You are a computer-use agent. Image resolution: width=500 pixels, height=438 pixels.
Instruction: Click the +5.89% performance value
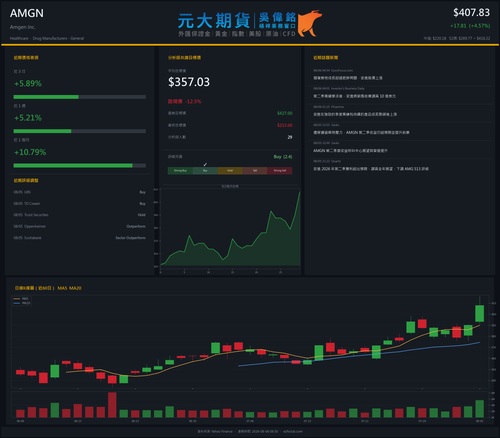pos(28,83)
